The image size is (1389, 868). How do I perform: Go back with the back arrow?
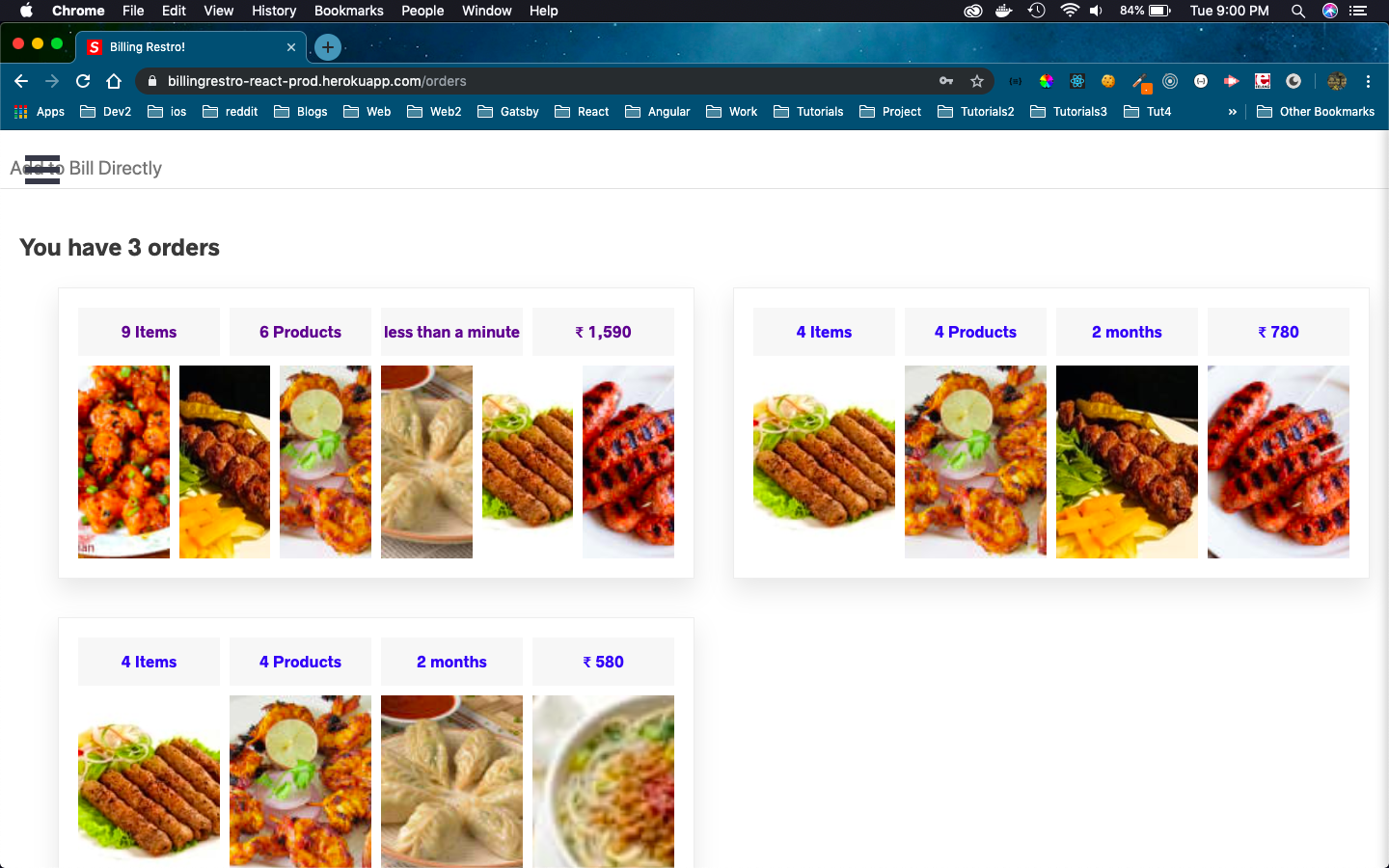tap(21, 81)
